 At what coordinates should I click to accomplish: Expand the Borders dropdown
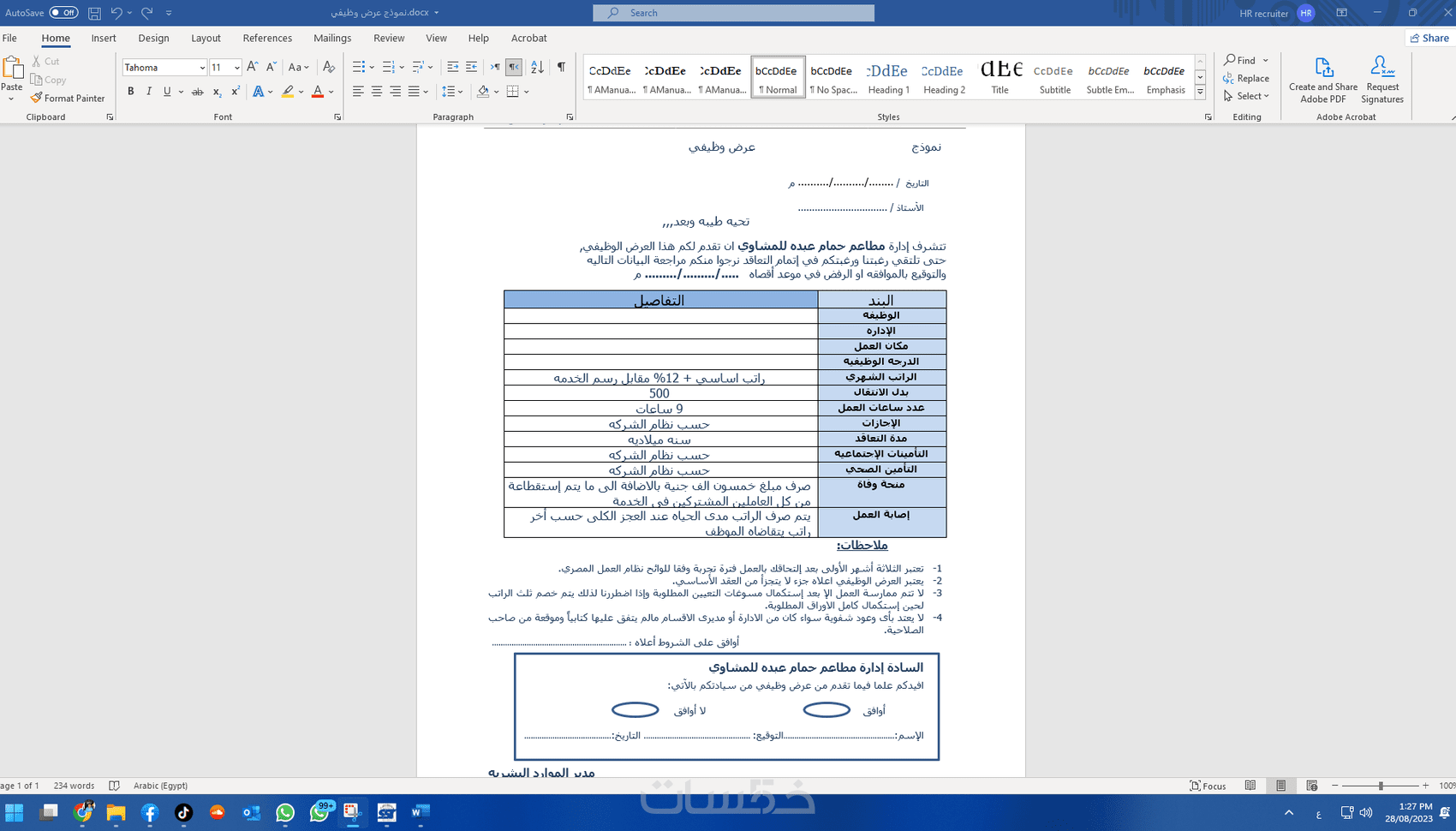[x=527, y=92]
